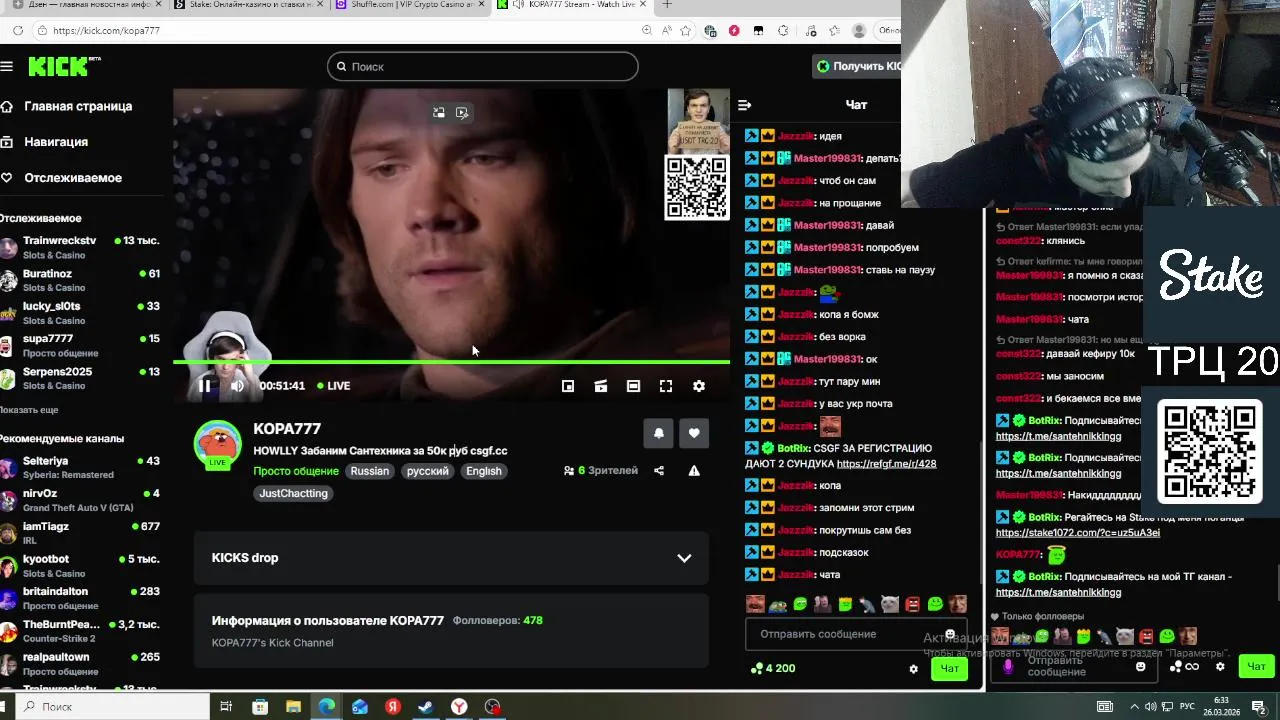Click the clip creation icon in player

[601, 386]
